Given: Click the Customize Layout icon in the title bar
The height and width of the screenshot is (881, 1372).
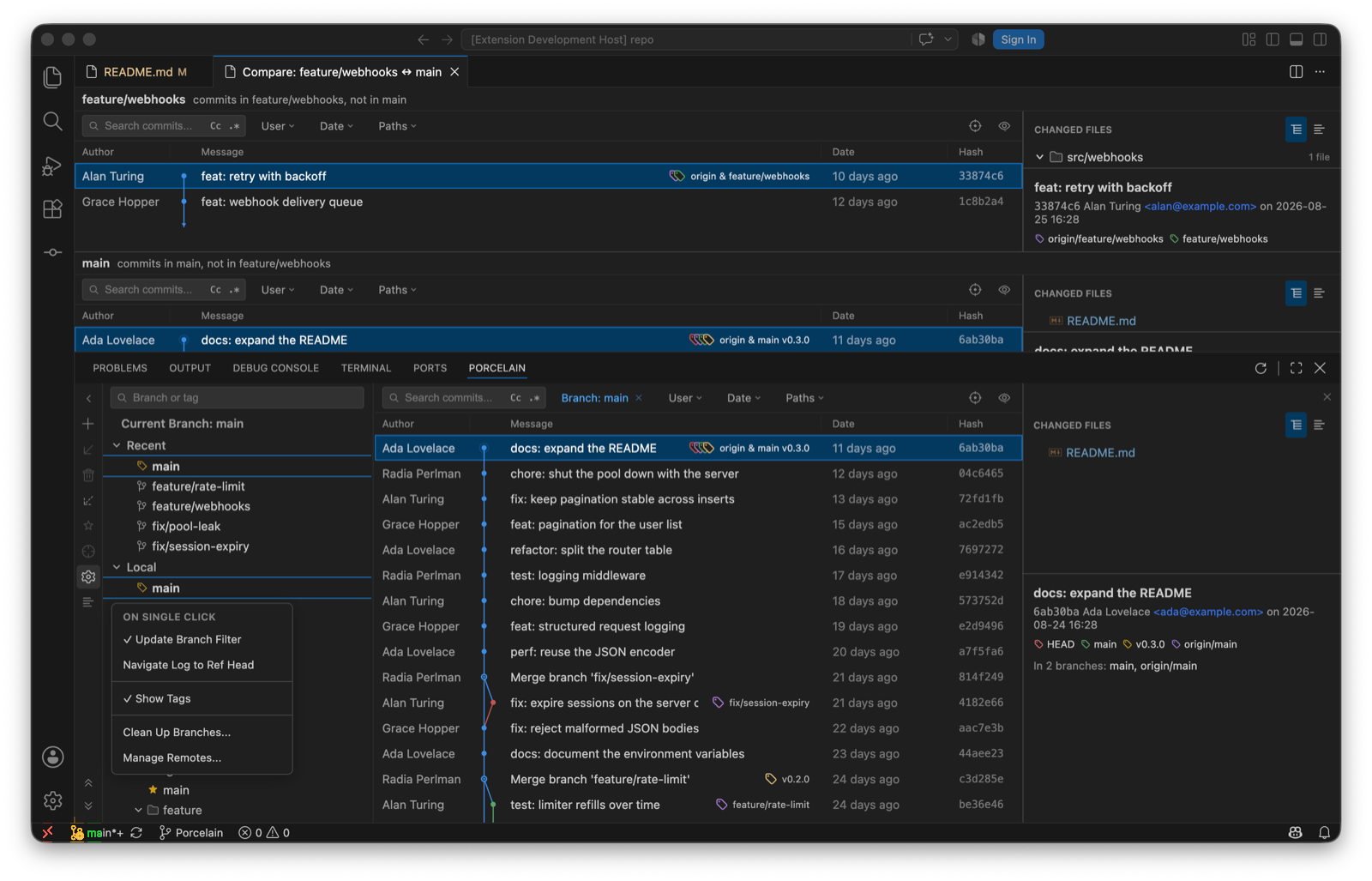Looking at the screenshot, I should point(1249,39).
